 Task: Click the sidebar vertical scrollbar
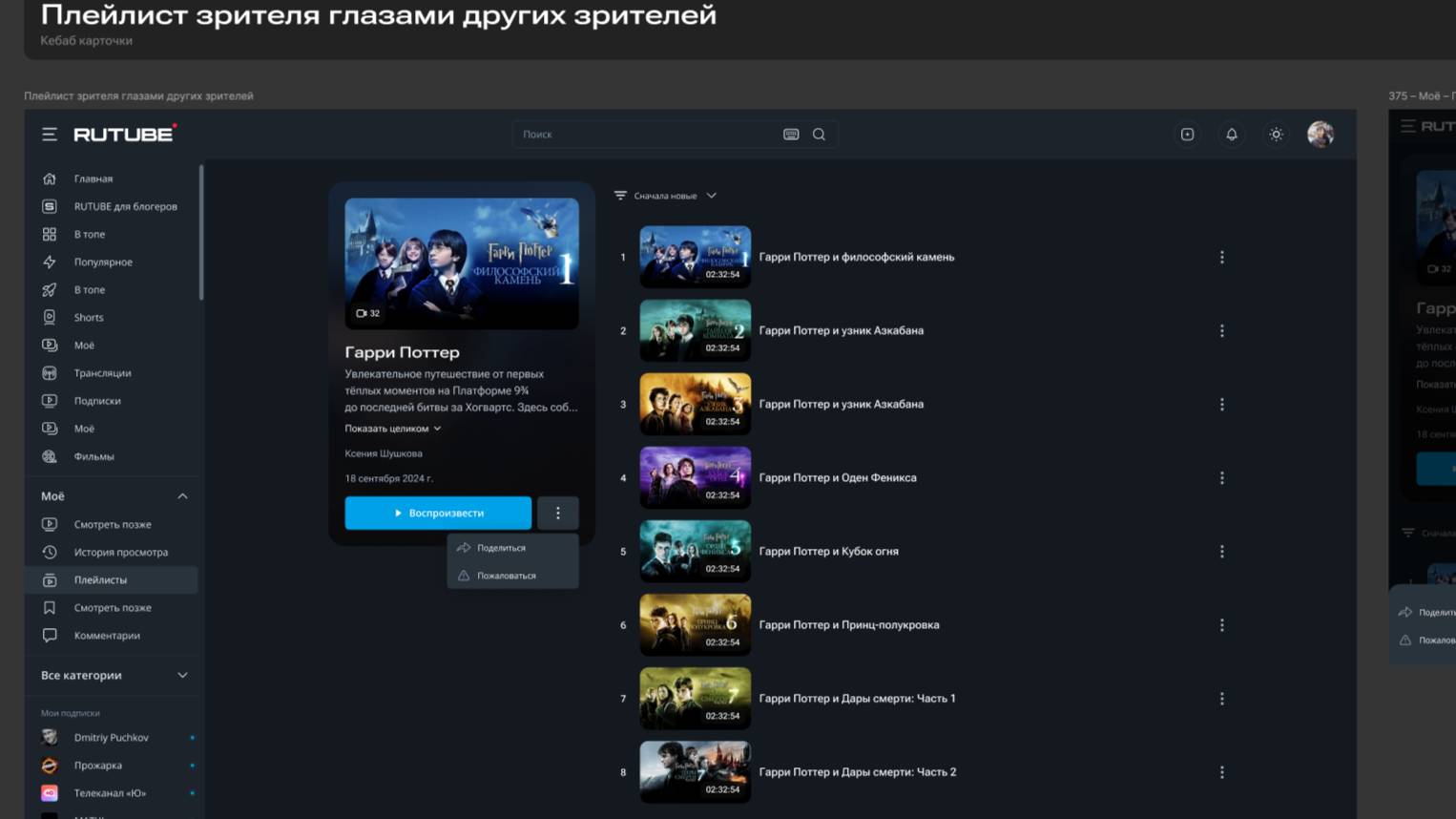(200, 232)
